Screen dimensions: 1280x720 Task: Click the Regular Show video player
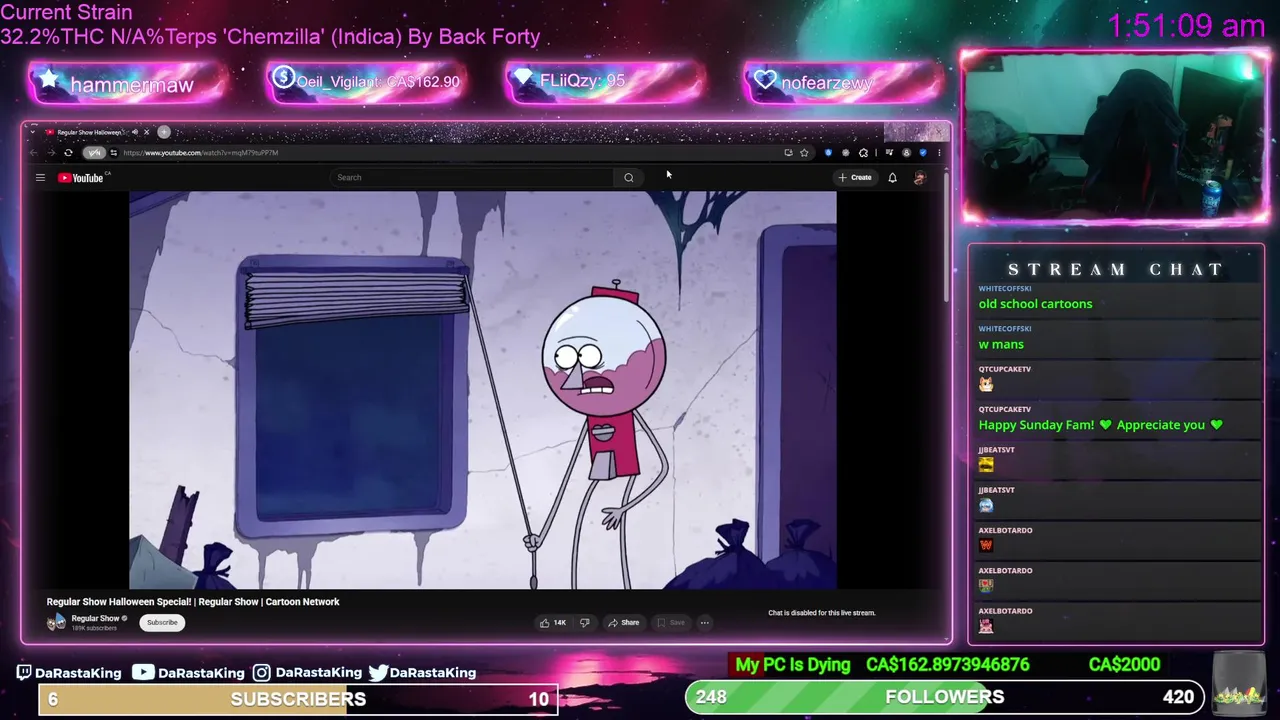coord(482,390)
